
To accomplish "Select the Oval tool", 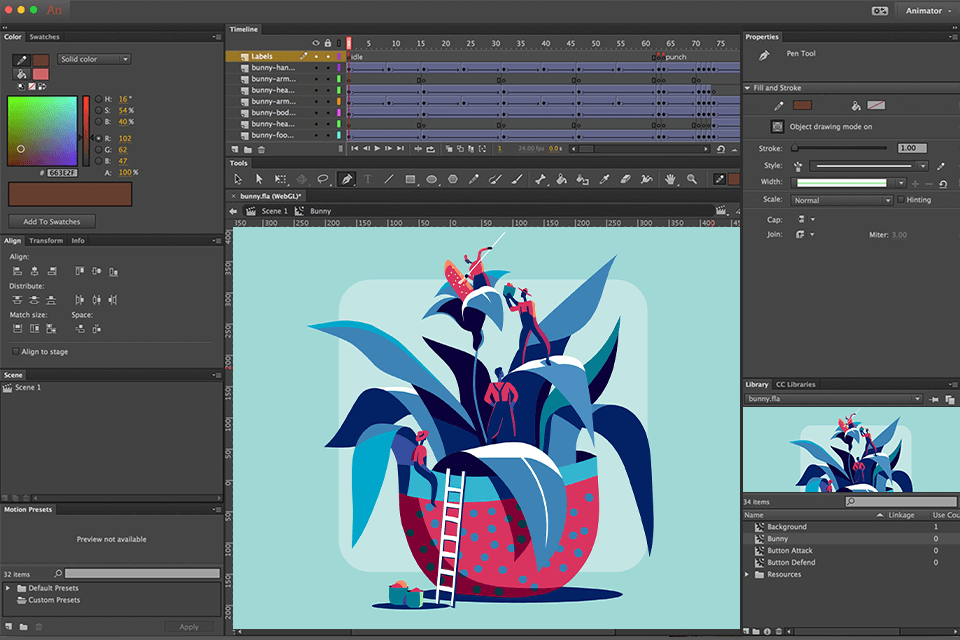I will [x=432, y=179].
